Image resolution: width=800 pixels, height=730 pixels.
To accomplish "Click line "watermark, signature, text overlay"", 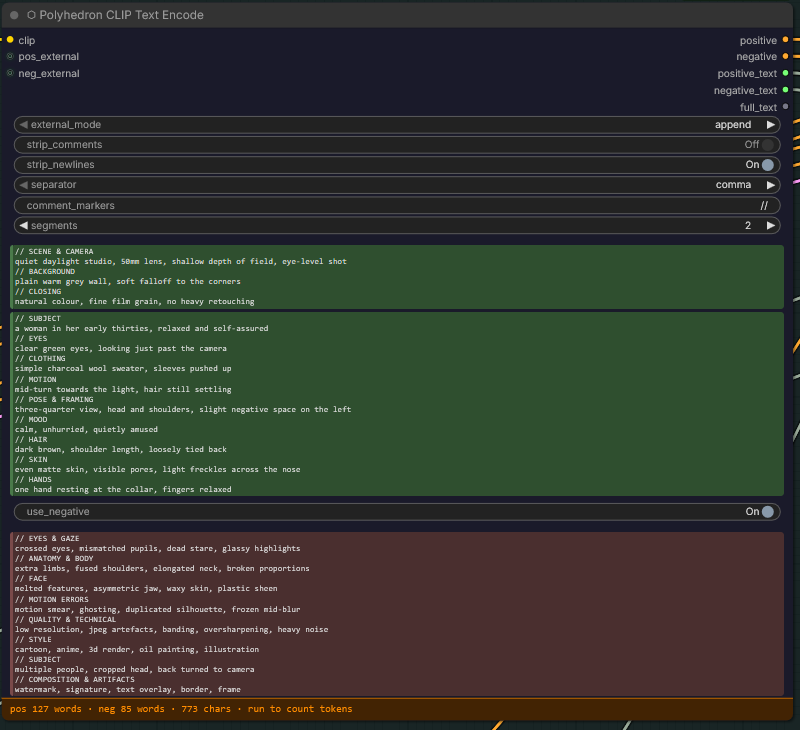I will tap(128, 689).
